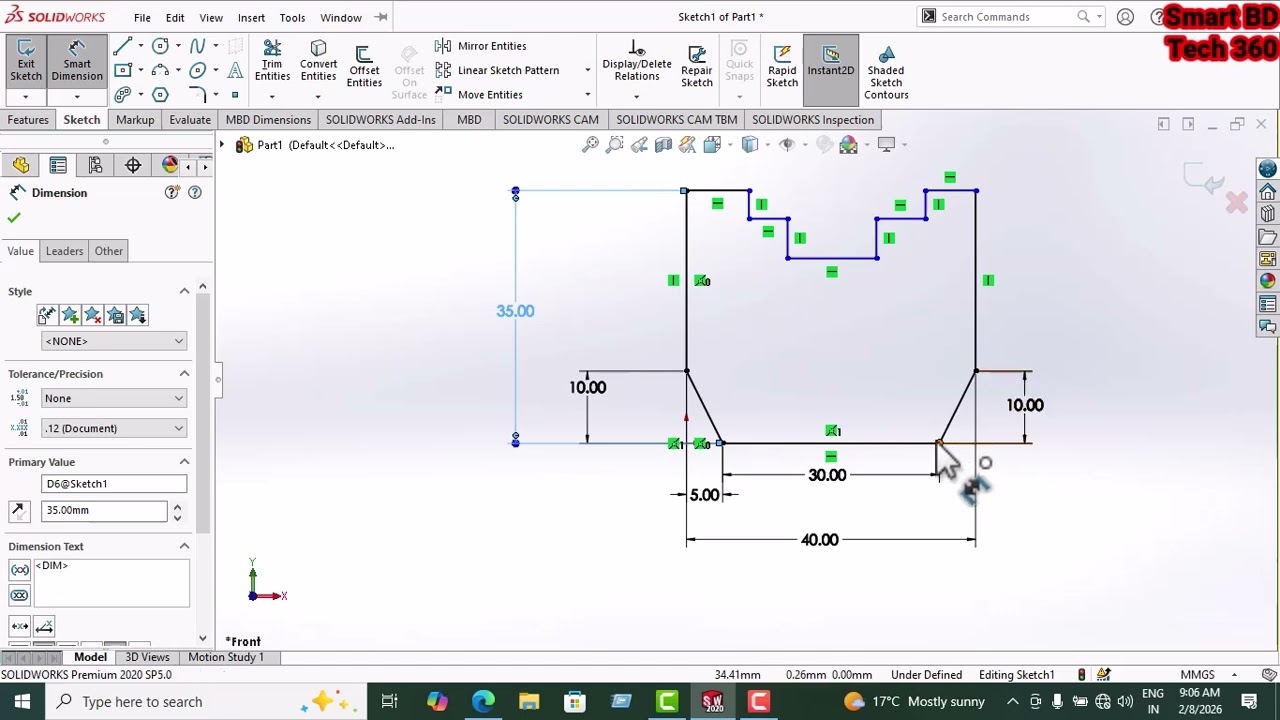
Task: Open Display/Delete Relations
Action: (x=637, y=62)
